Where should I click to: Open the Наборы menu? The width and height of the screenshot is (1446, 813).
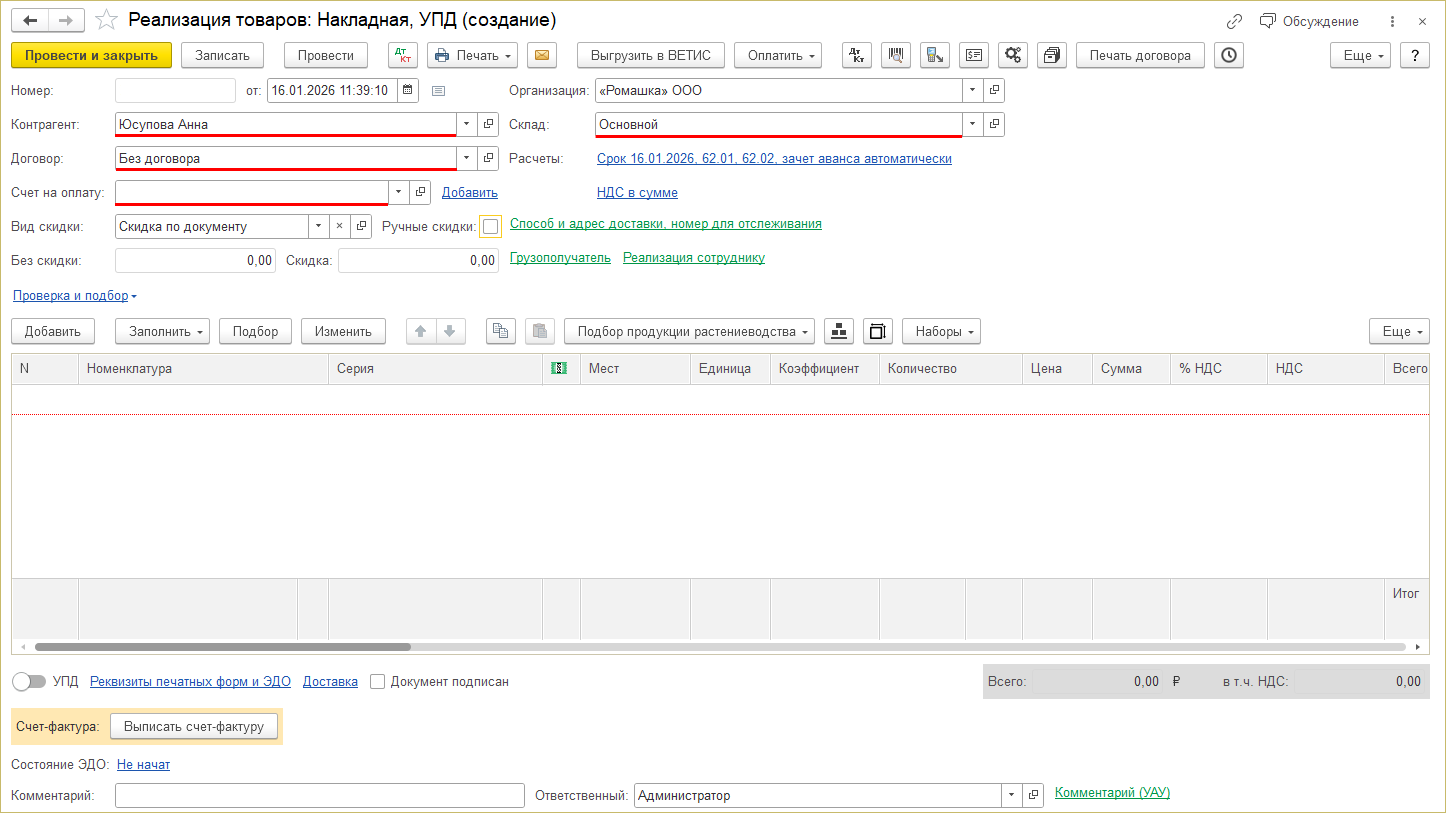click(x=941, y=331)
